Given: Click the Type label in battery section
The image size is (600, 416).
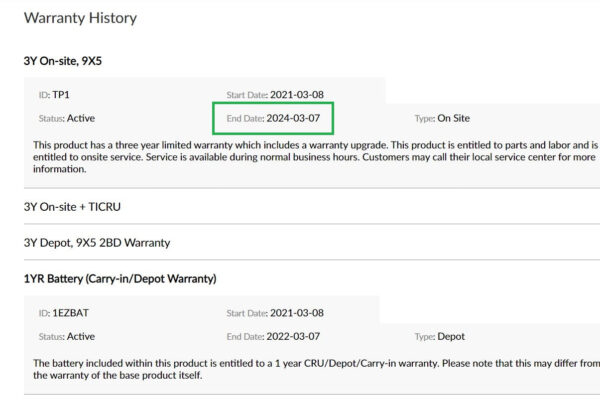Looking at the screenshot, I should (x=425, y=337).
